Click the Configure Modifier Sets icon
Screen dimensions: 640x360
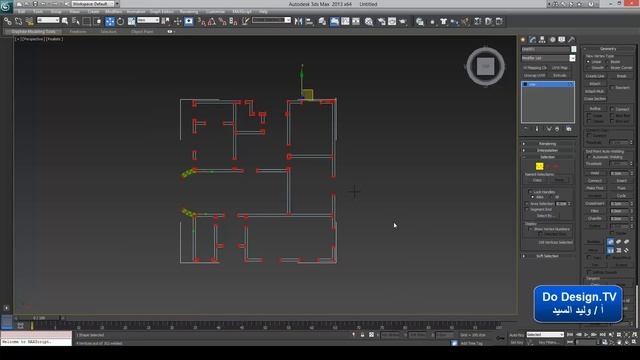(x=569, y=129)
